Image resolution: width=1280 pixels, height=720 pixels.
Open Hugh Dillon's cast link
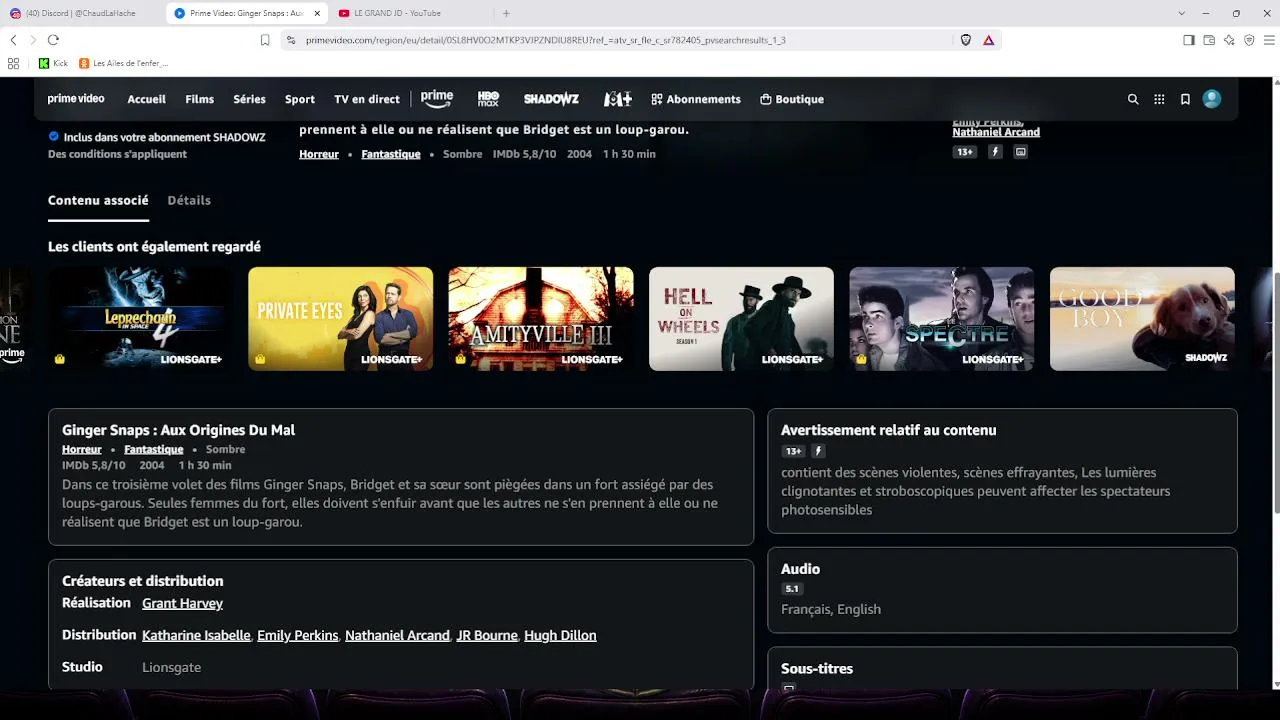pyautogui.click(x=560, y=636)
